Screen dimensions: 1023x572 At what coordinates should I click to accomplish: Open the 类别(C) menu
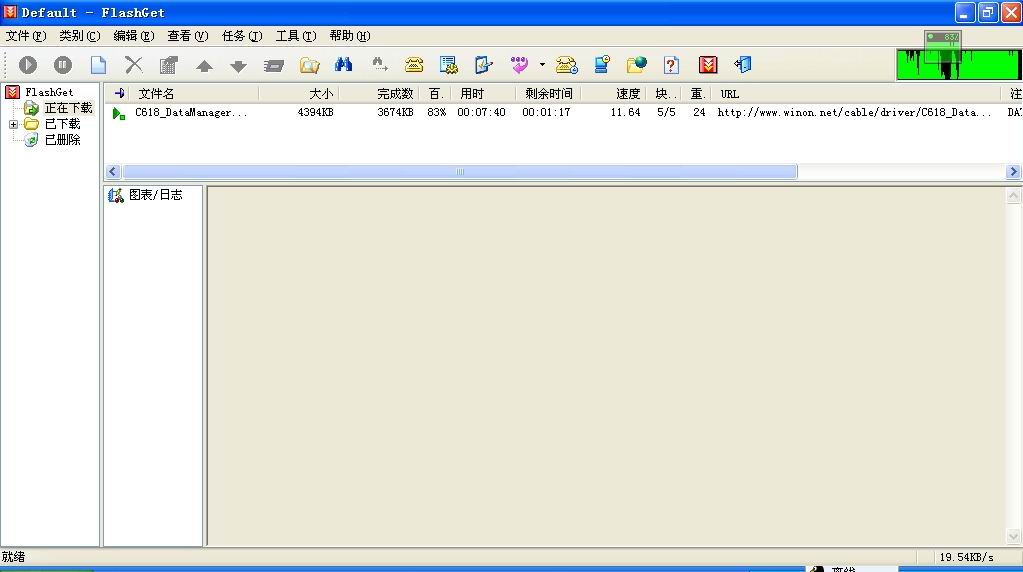coord(80,36)
